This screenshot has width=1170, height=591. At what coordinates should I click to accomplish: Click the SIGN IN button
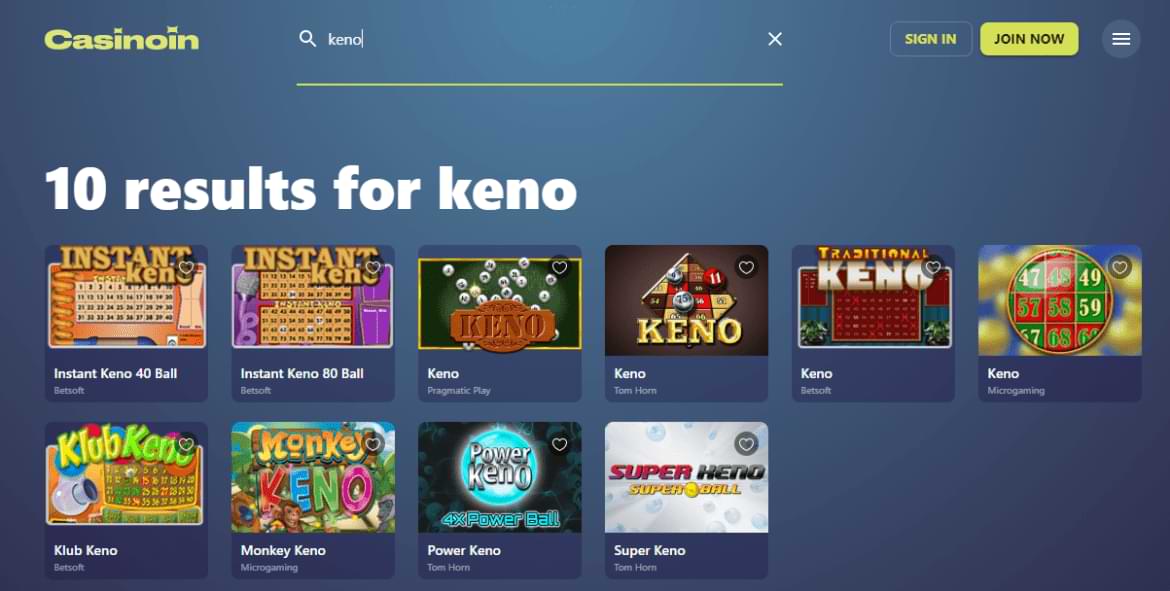(930, 39)
